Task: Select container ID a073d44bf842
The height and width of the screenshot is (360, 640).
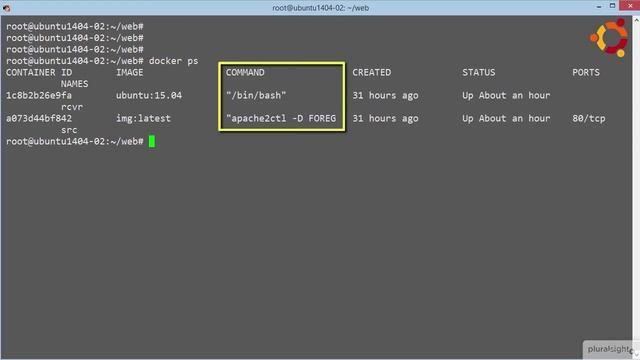Action: click(x=39, y=118)
